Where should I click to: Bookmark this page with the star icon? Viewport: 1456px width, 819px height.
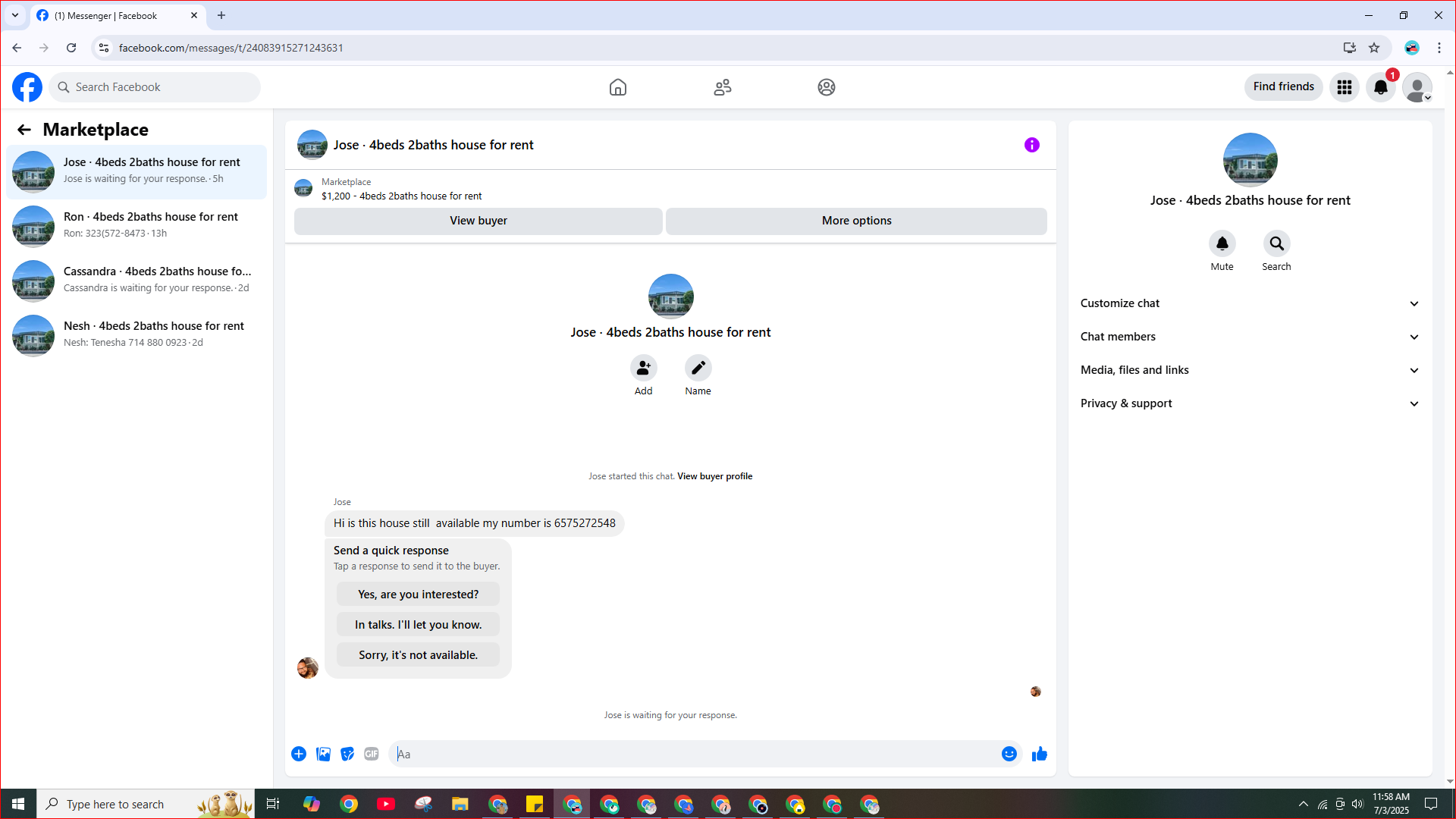pyautogui.click(x=1374, y=48)
